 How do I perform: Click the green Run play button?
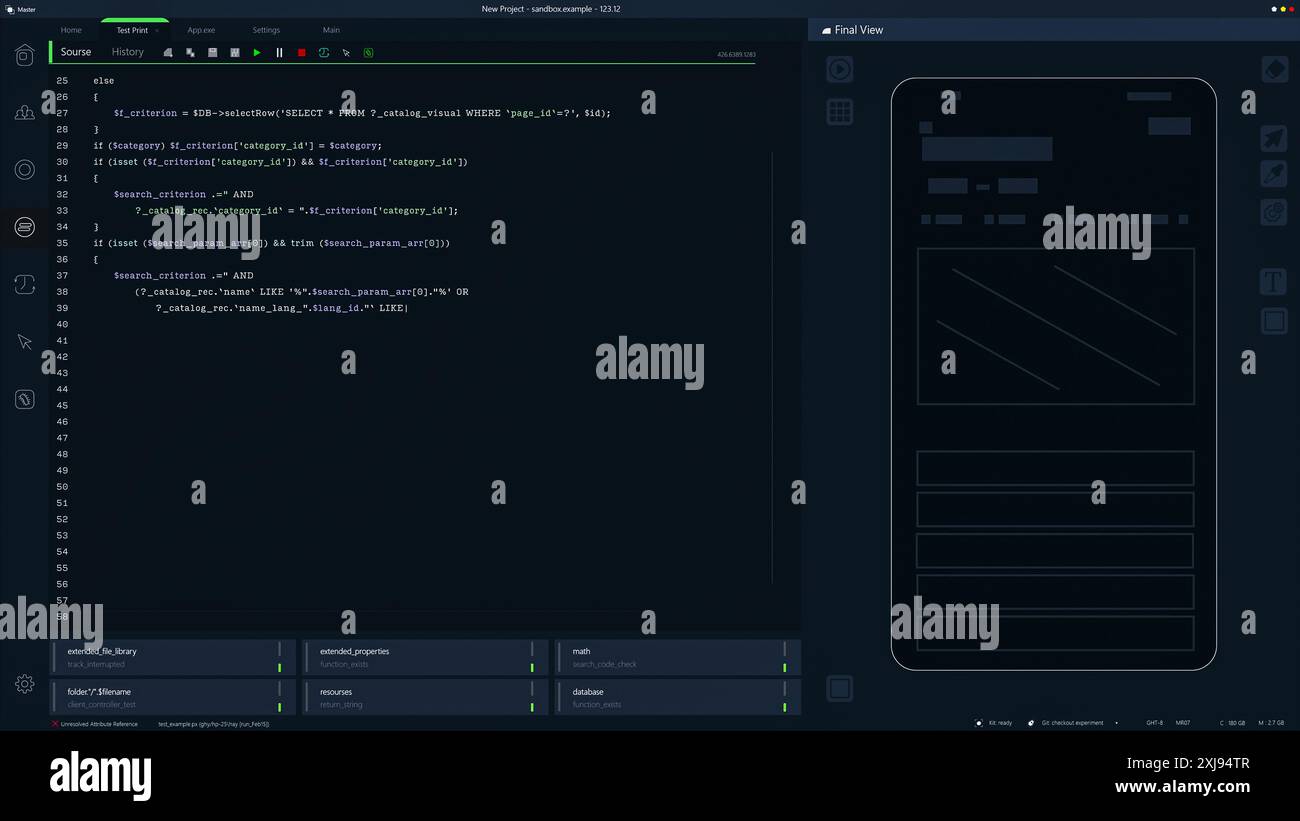257,52
